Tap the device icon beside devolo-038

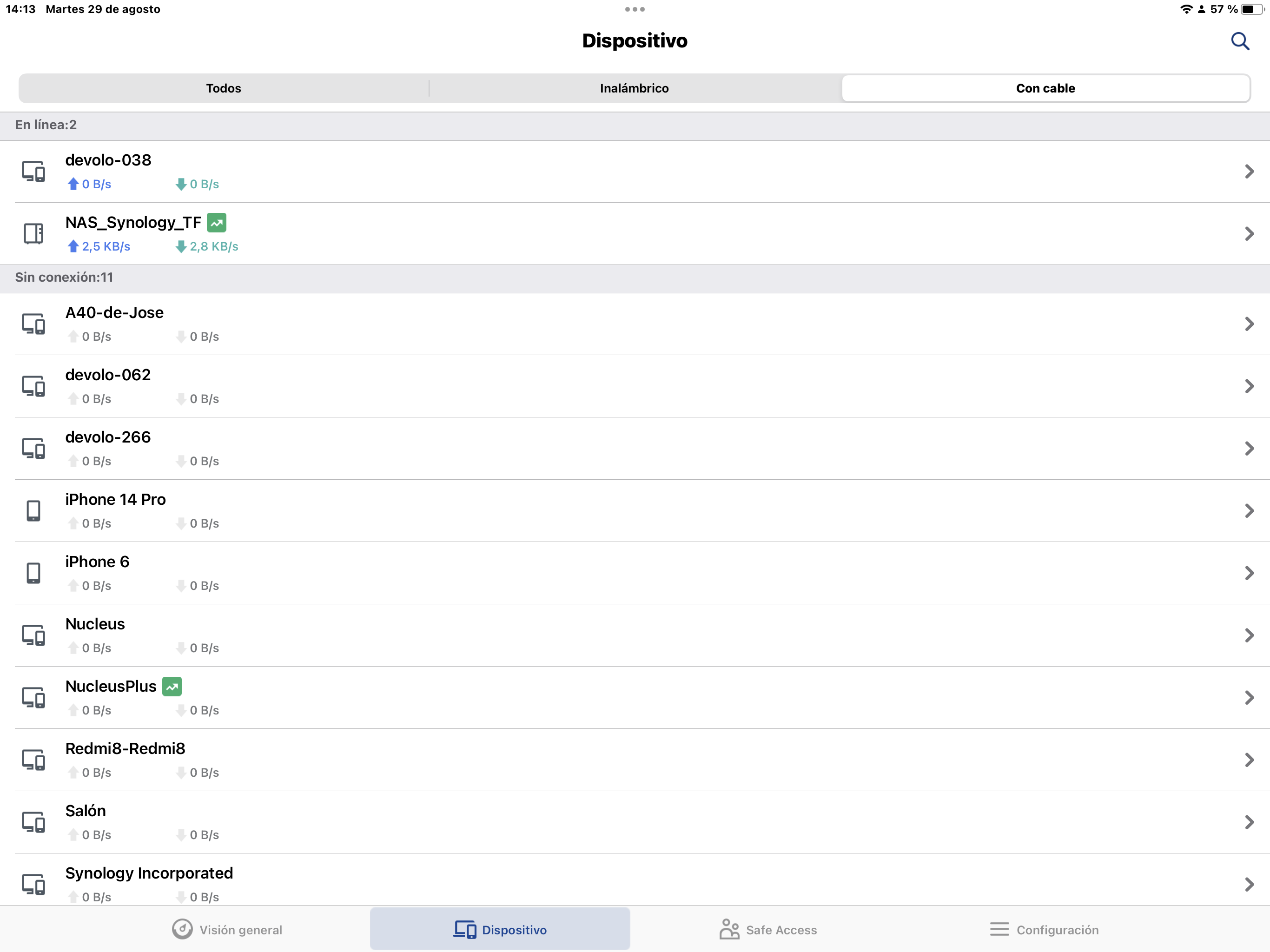[33, 171]
